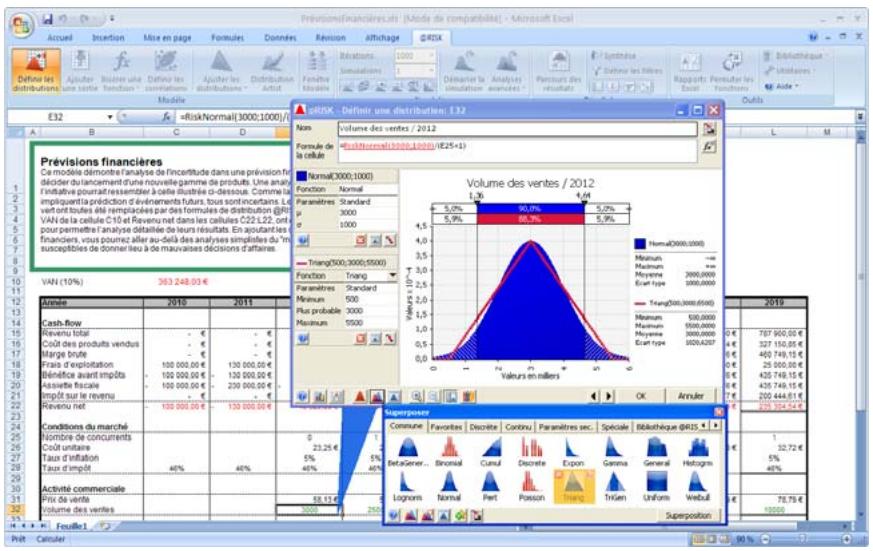Viewport: 873px width, 551px height.
Task: Open Name Box dropdown arrow beside E32
Action: point(110,117)
